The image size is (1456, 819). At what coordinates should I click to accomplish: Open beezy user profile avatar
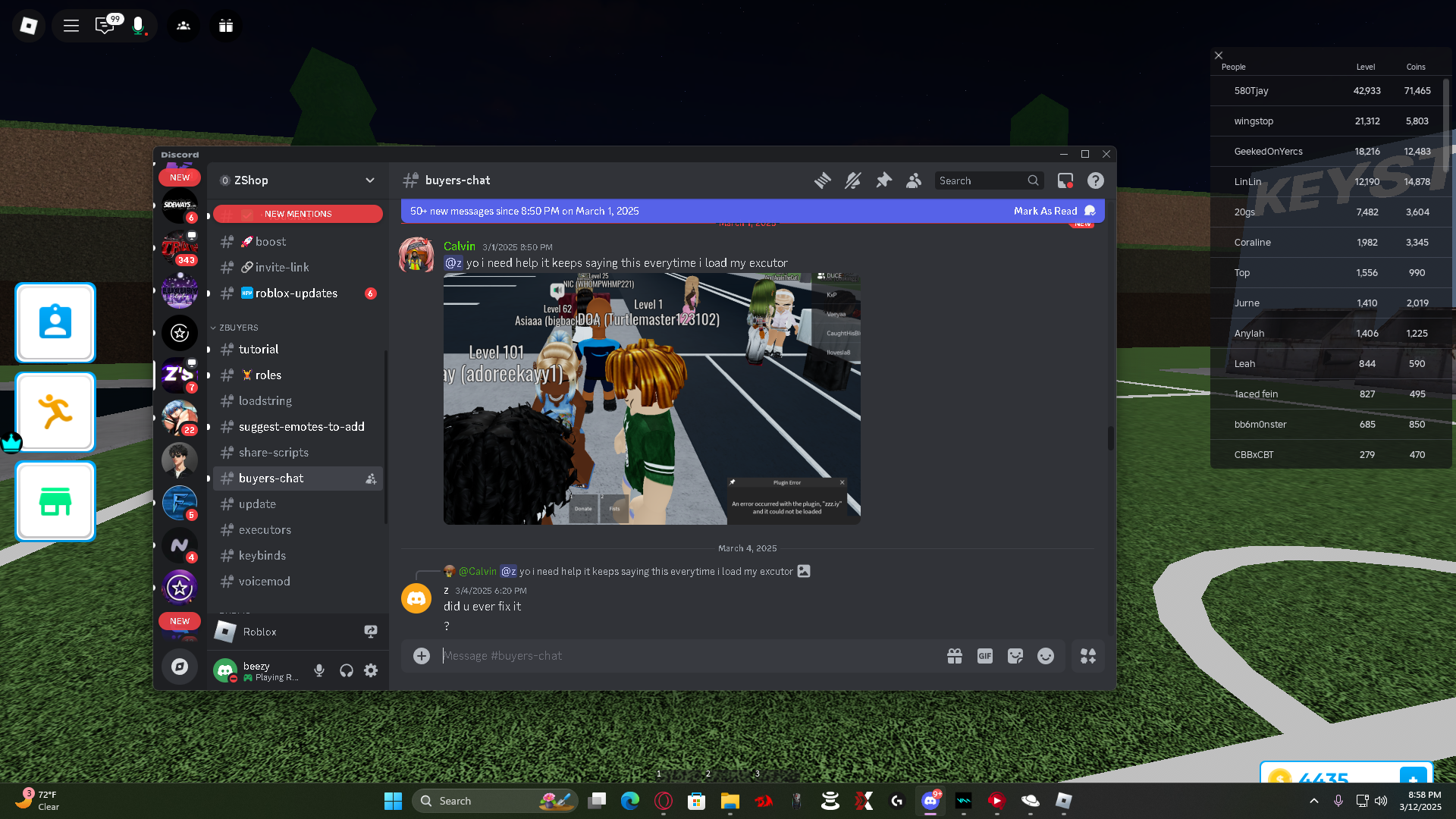click(x=225, y=670)
